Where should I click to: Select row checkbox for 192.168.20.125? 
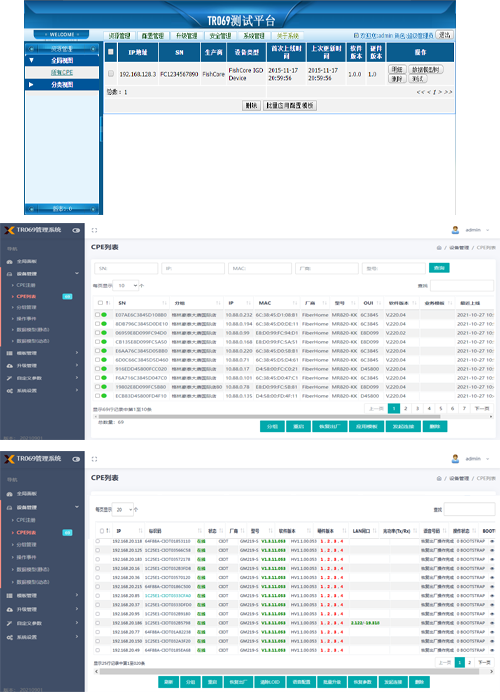(97, 550)
